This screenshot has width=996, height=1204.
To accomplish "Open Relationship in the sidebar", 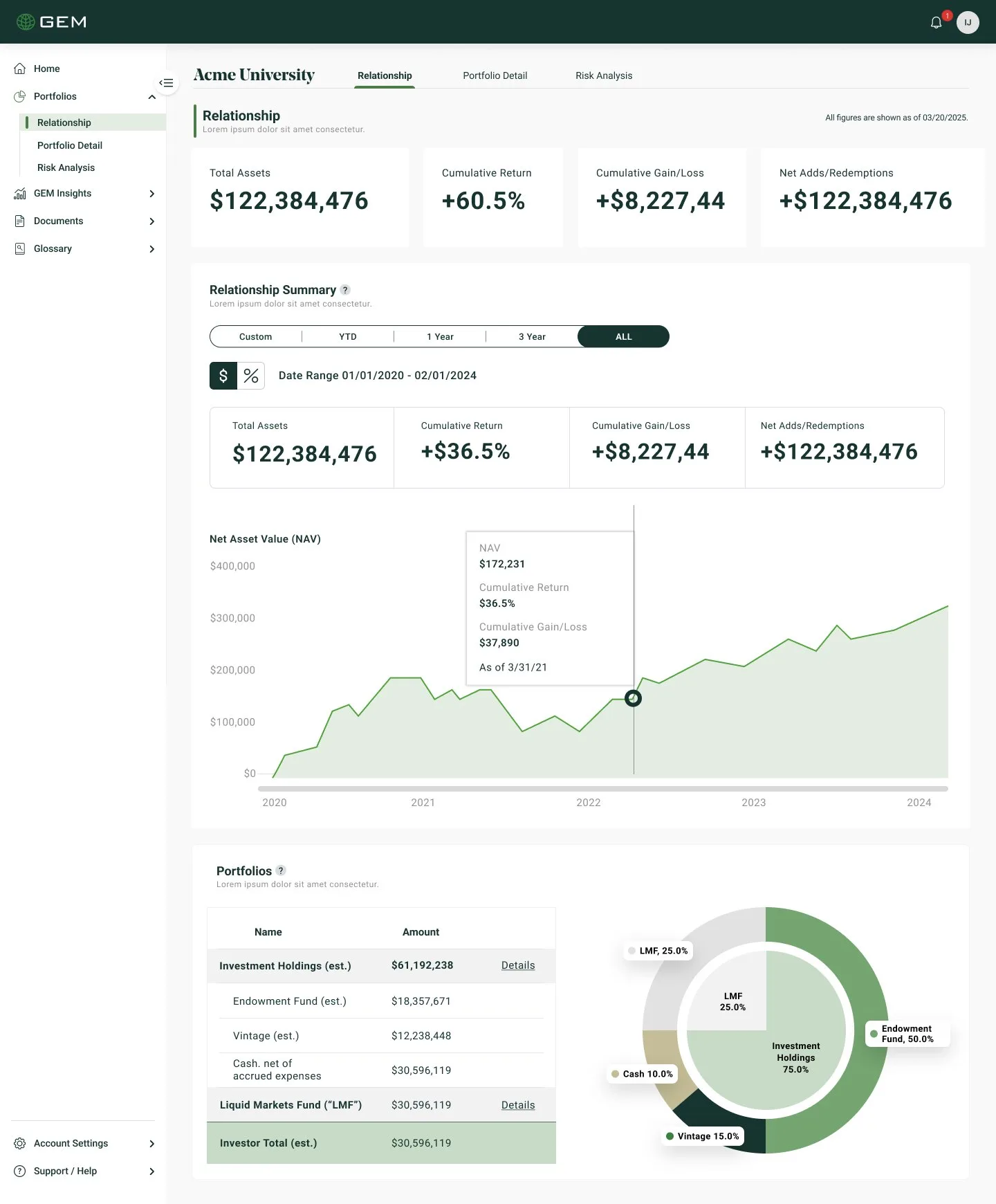I will [93, 122].
